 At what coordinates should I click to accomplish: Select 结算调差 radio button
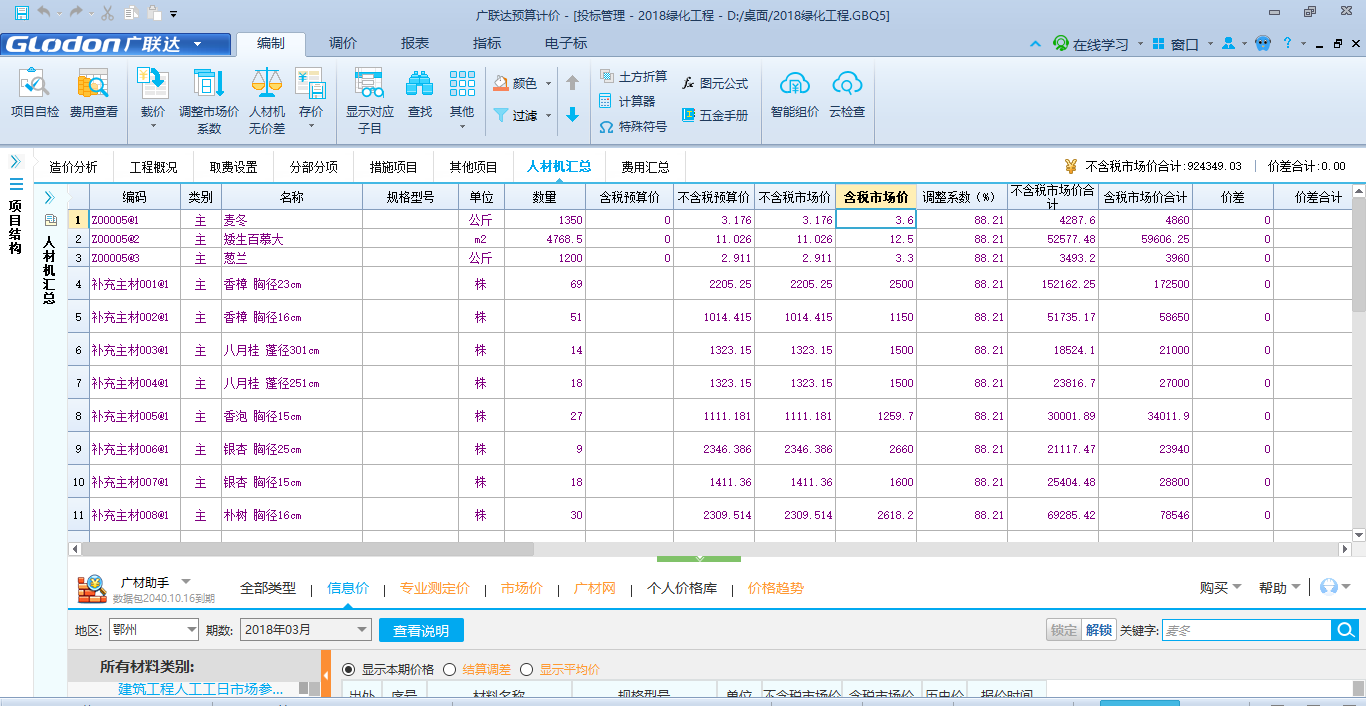(449, 670)
